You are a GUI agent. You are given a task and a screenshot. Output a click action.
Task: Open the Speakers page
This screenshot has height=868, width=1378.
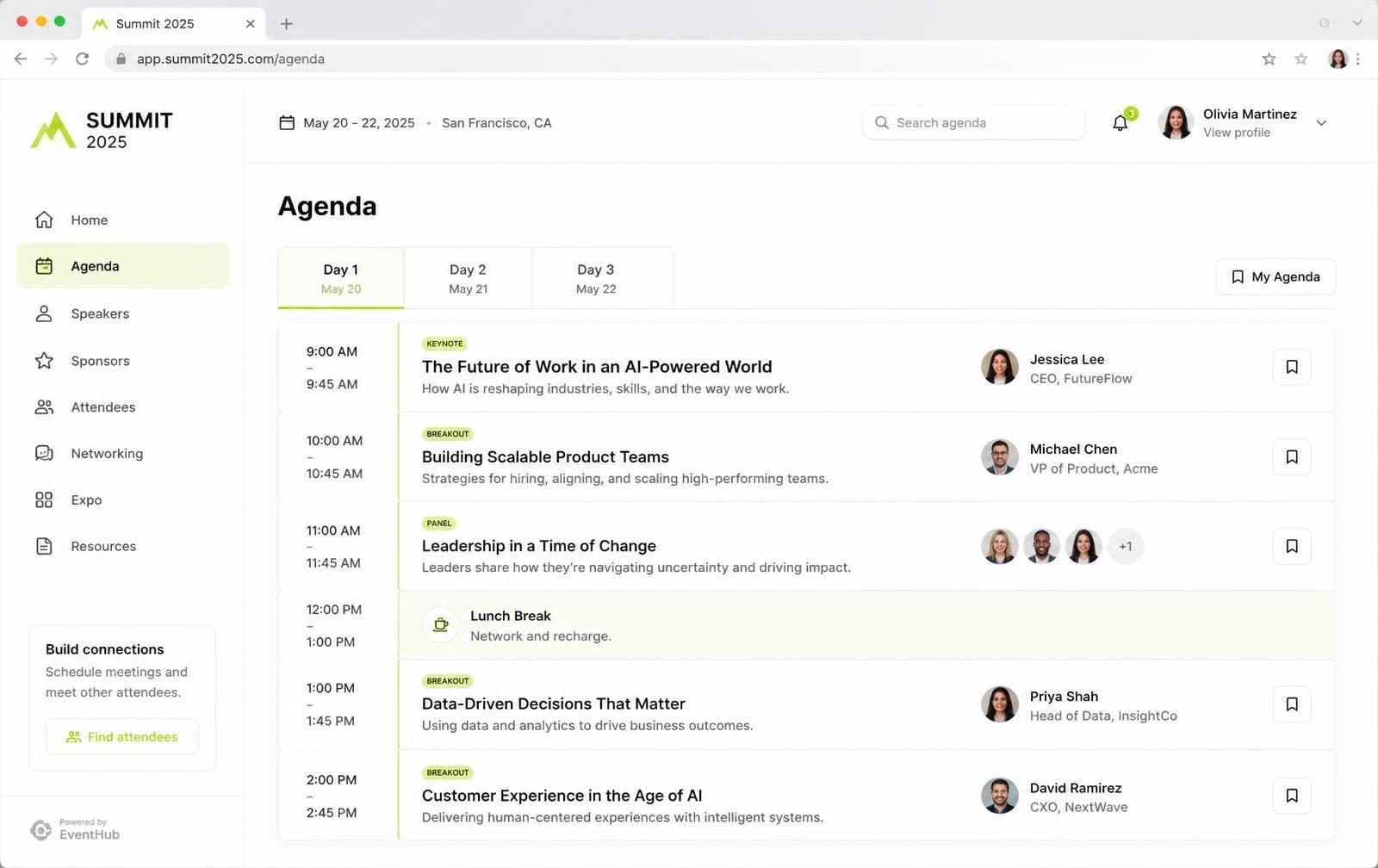(x=123, y=313)
